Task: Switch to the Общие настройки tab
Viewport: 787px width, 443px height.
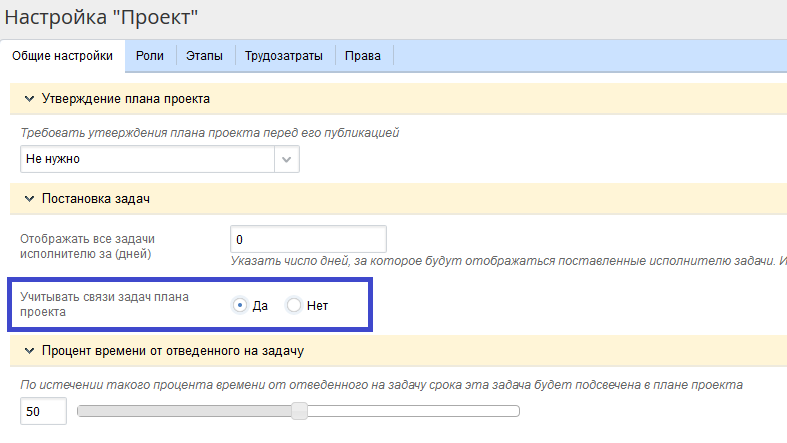Action: 62,56
